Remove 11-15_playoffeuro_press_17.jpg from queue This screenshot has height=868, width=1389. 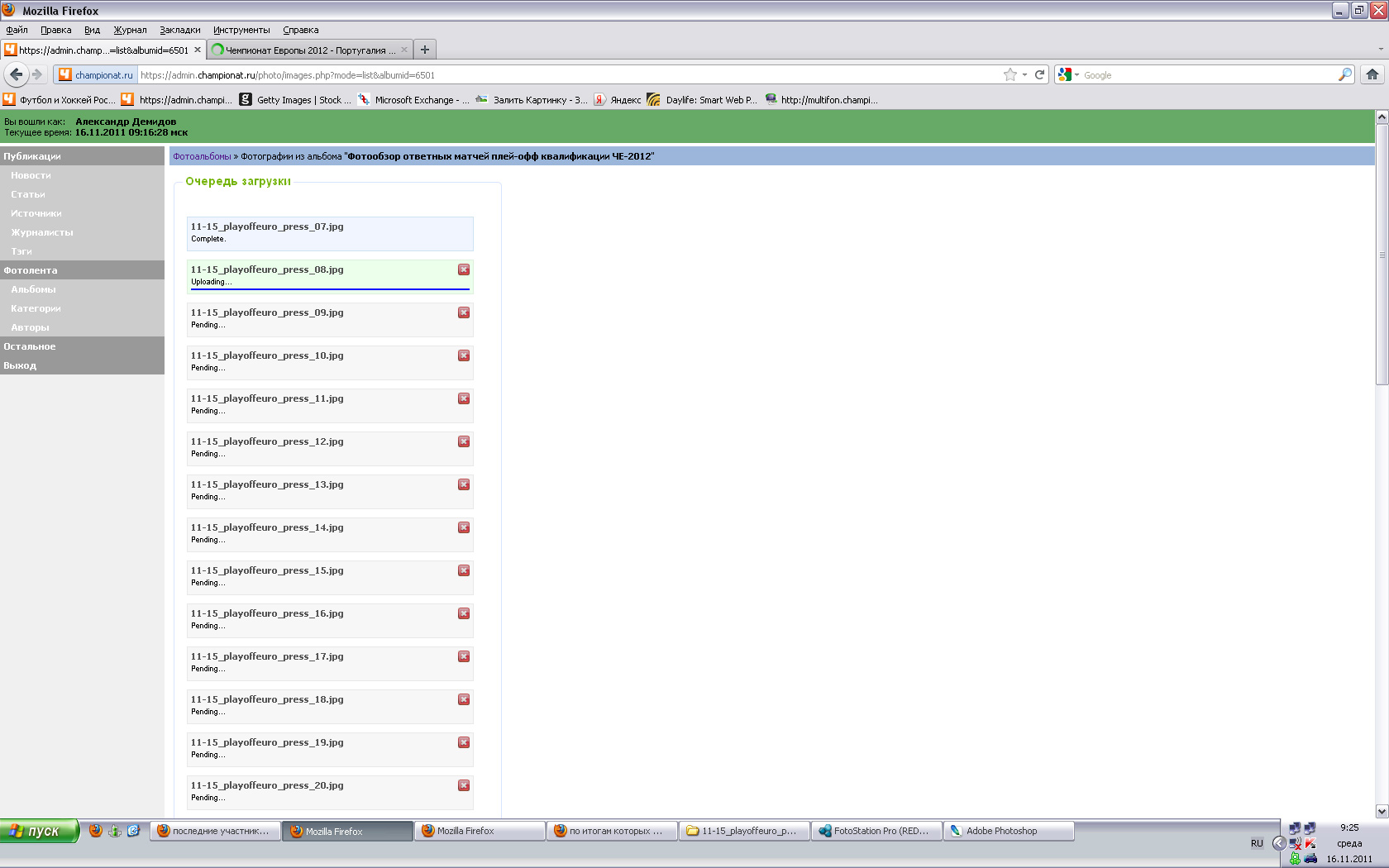(464, 656)
